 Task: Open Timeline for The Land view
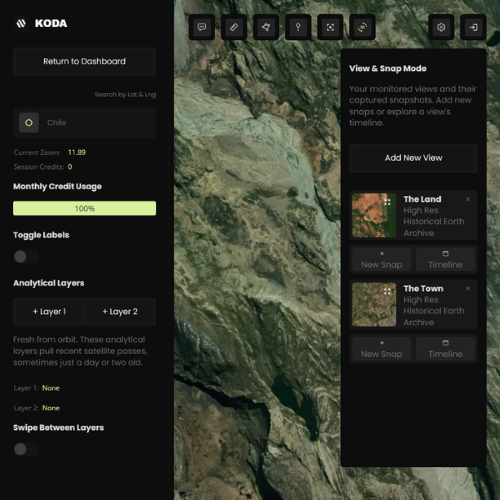point(445,259)
